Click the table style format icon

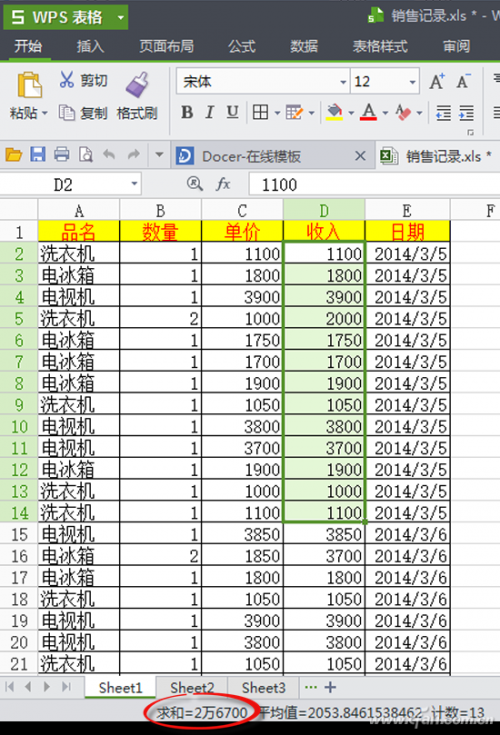pyautogui.click(x=294, y=112)
